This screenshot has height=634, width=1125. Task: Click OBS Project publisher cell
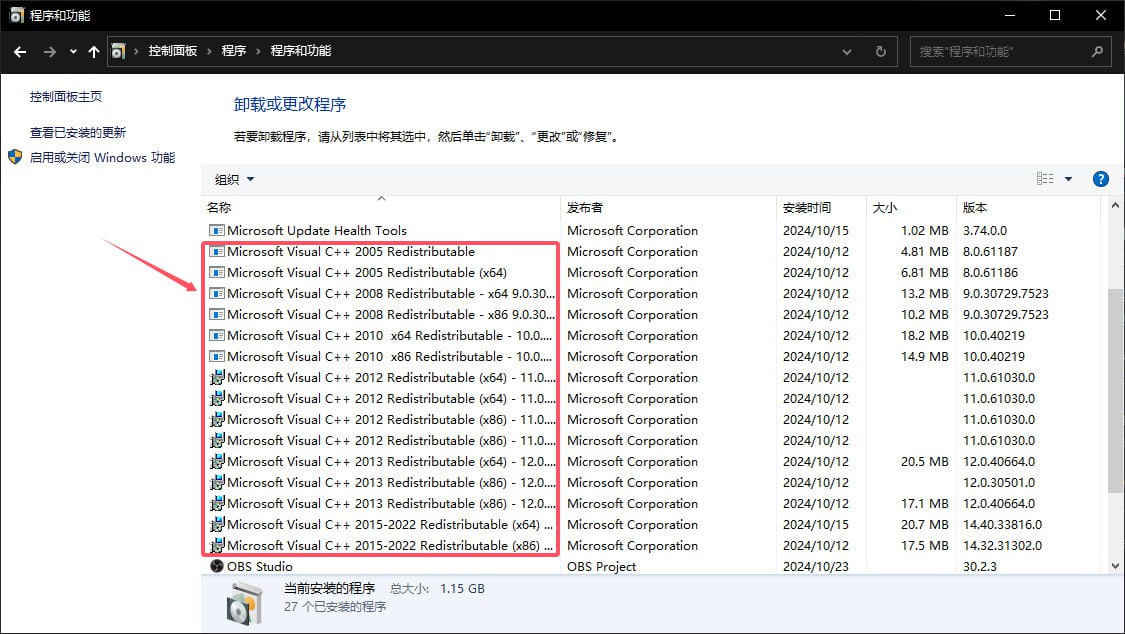click(x=601, y=567)
